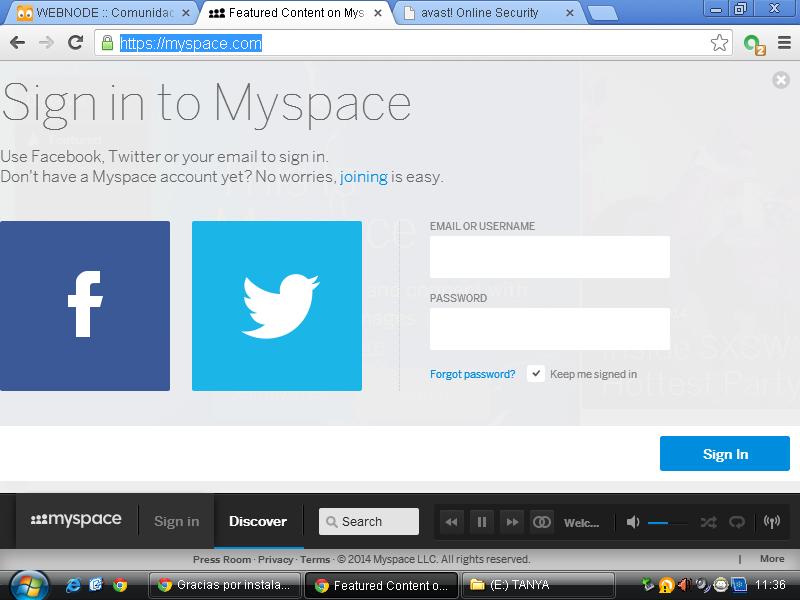800x600 pixels.
Task: Enable shuffle in the music player
Action: tap(708, 522)
